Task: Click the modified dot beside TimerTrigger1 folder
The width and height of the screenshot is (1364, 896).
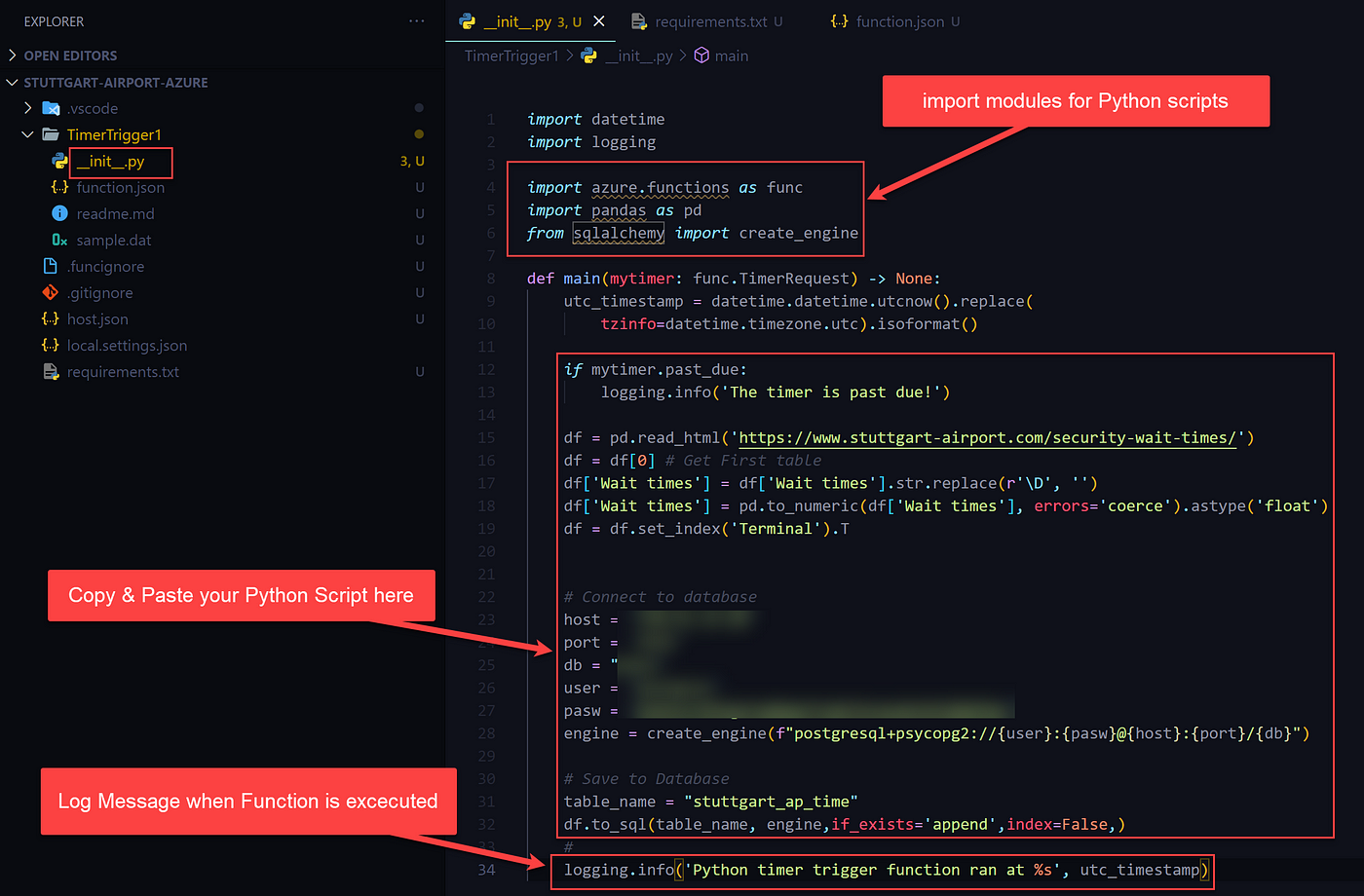Action: 419,134
